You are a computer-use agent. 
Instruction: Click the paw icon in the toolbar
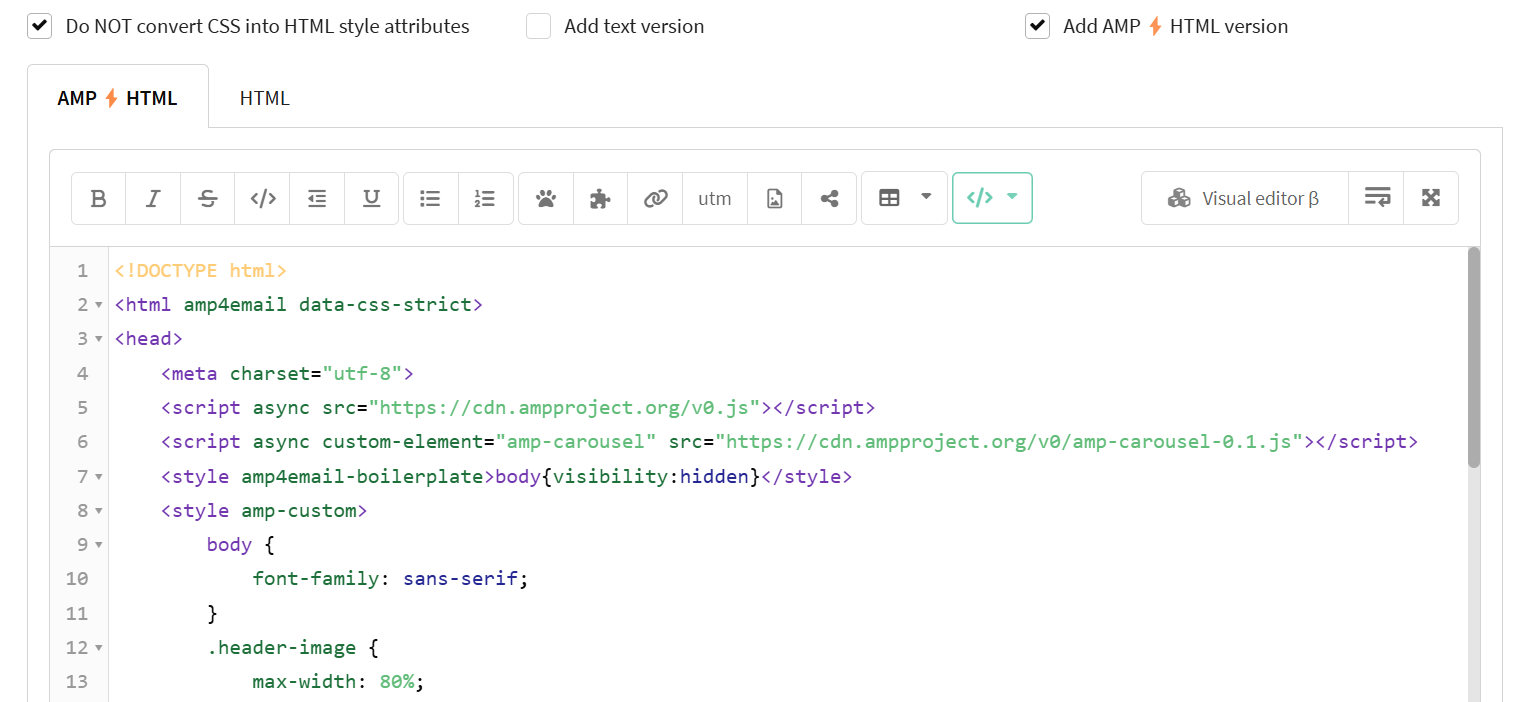[x=546, y=198]
